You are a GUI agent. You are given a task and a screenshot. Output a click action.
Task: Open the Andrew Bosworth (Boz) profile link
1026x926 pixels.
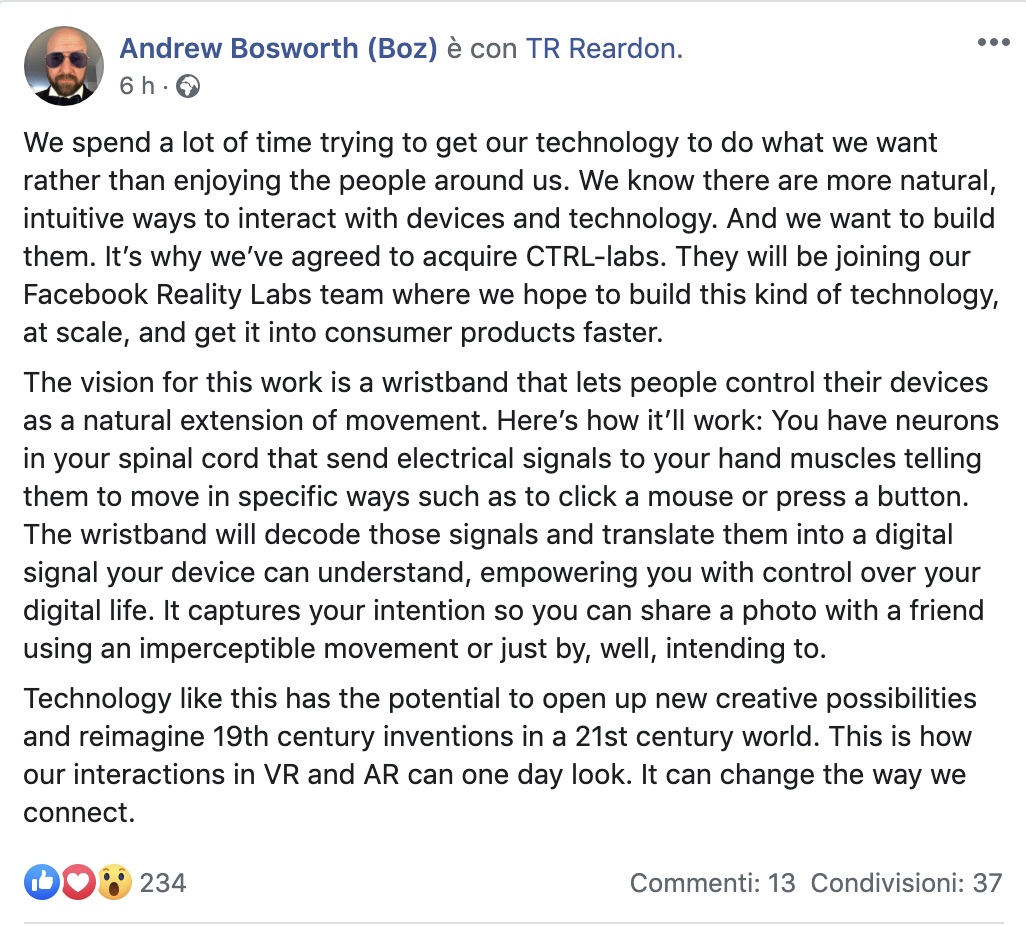[x=278, y=49]
